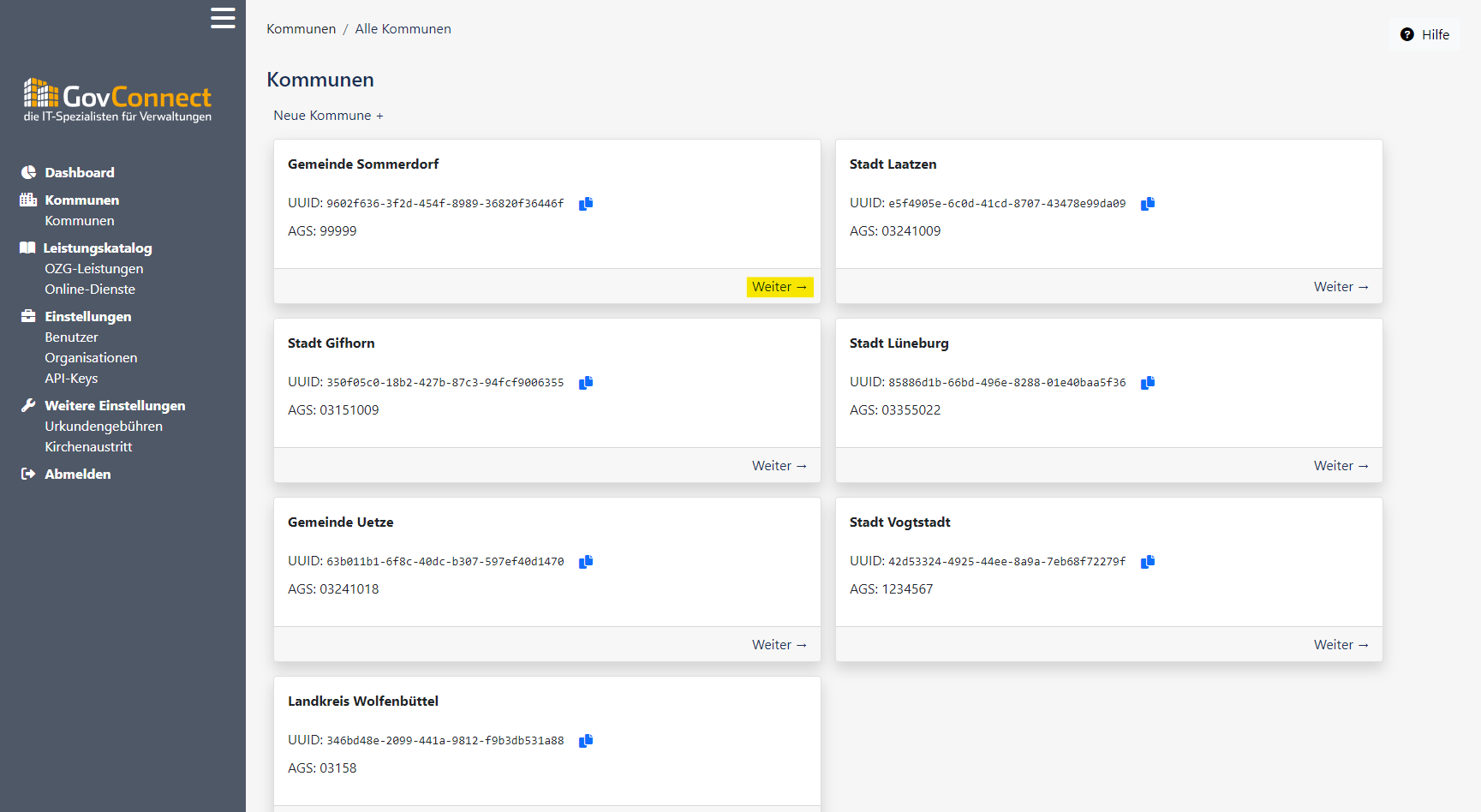Click Weiter on Stadt Vogtstadt card
This screenshot has height=812, width=1481.
[1341, 645]
